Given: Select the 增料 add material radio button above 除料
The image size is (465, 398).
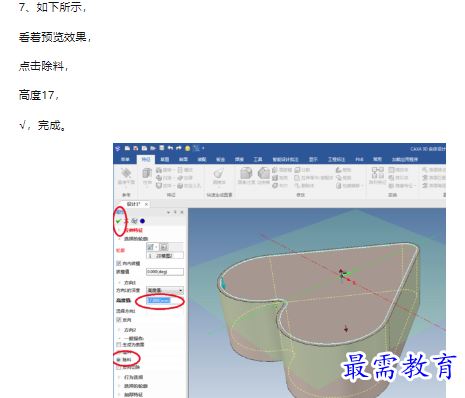Looking at the screenshot, I should click(118, 353).
